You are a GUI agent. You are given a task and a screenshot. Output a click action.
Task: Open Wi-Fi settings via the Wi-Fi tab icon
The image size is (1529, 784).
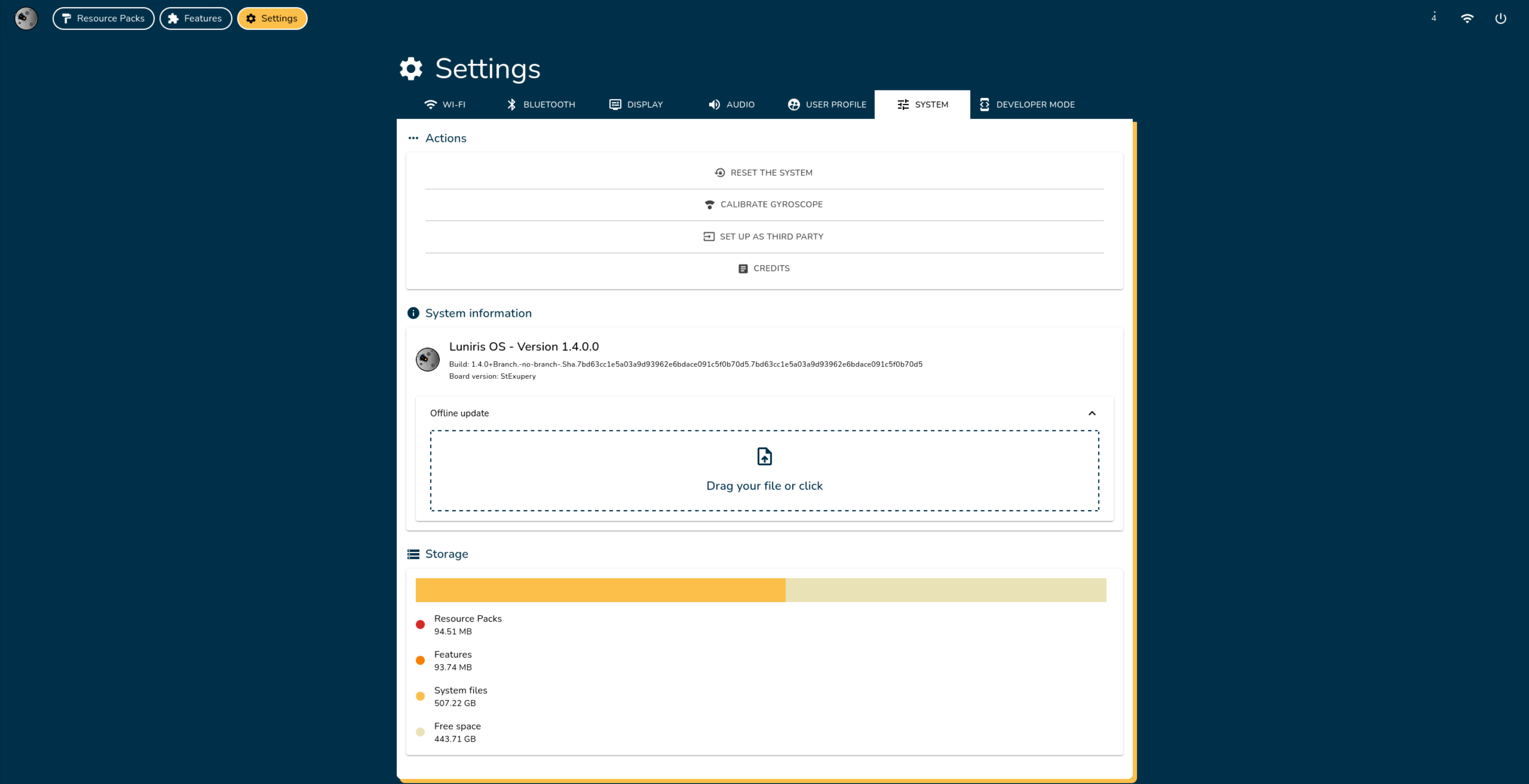click(x=430, y=104)
